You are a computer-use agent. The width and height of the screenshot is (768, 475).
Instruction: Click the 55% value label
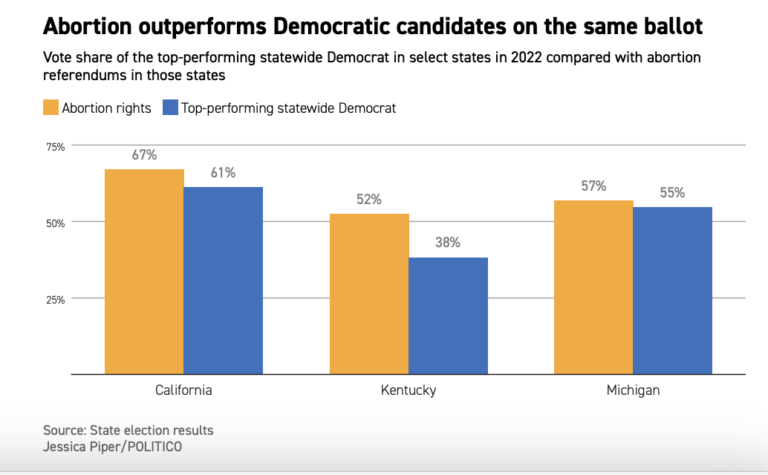(x=672, y=192)
